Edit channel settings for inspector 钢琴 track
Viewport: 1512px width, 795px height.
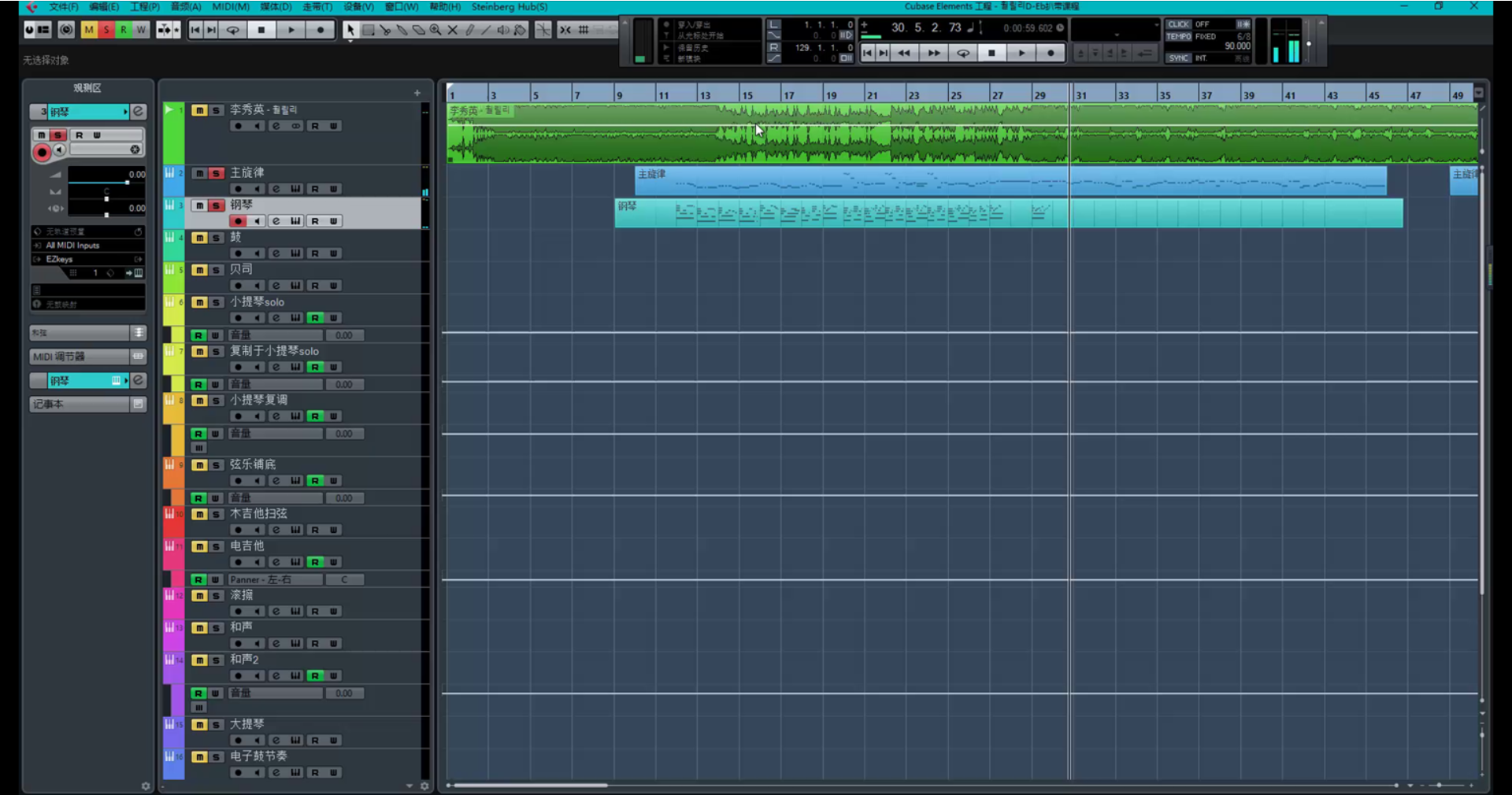click(138, 112)
